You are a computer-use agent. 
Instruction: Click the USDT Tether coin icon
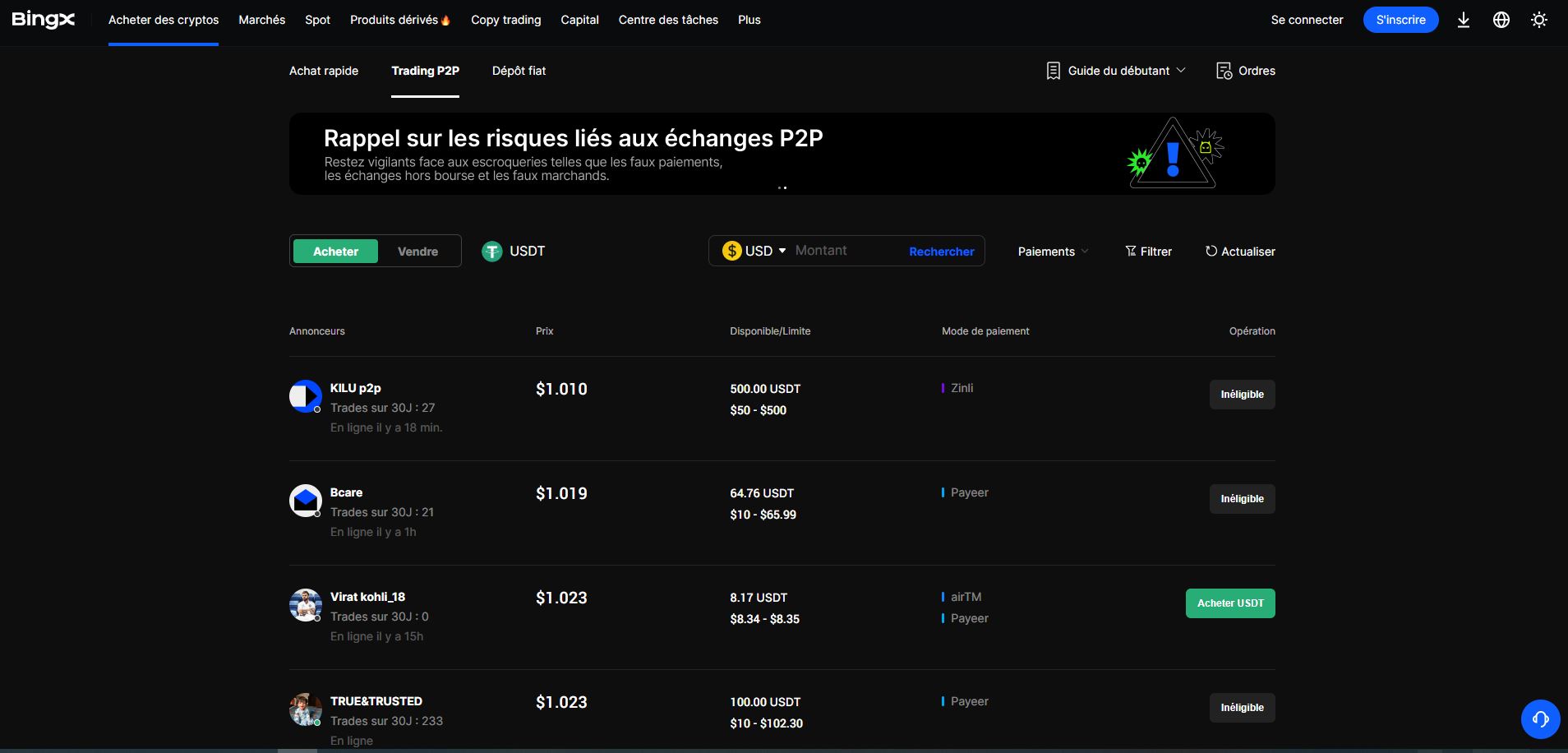pos(492,252)
